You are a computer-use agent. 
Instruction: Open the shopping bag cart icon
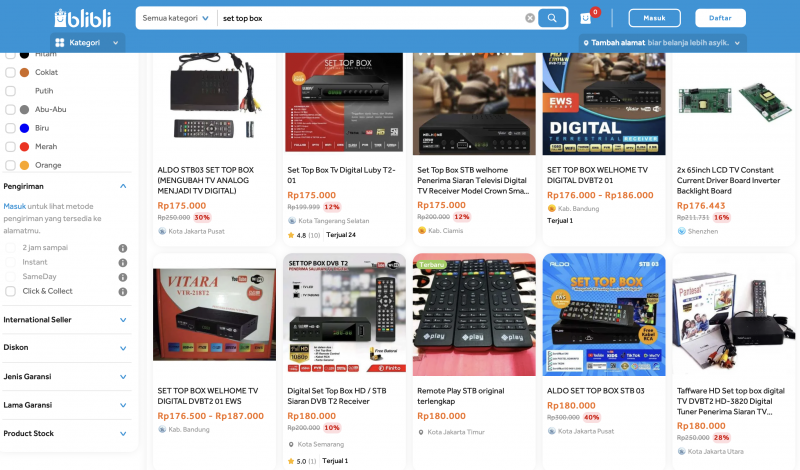tap(586, 18)
